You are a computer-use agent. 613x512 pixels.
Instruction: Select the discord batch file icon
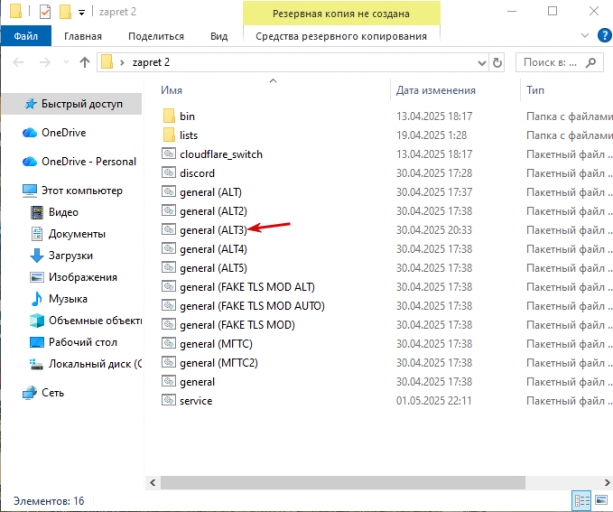pos(168,172)
